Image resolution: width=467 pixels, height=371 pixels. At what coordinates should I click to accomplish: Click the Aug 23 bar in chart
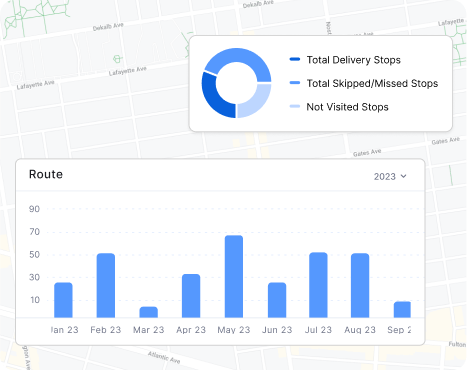click(360, 285)
